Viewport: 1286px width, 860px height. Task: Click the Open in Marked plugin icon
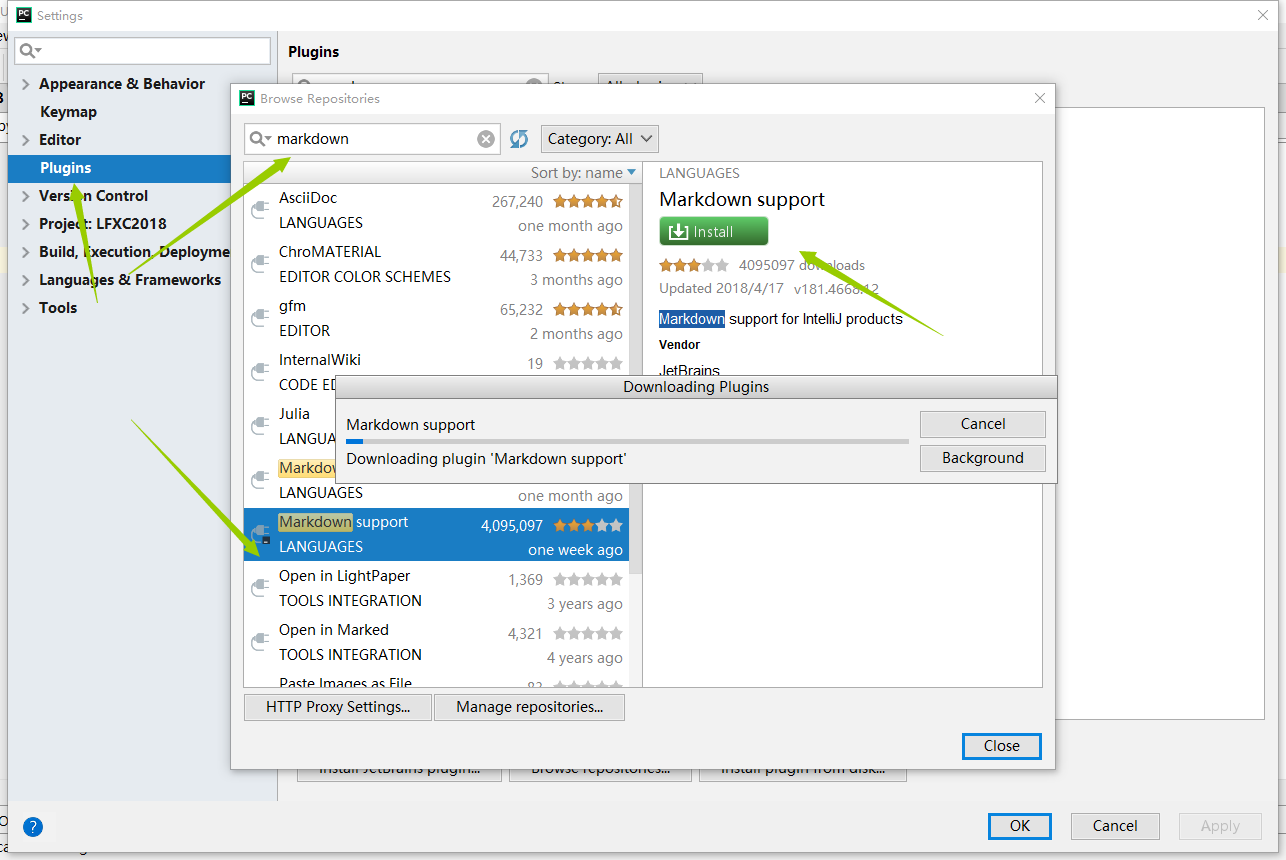[260, 642]
